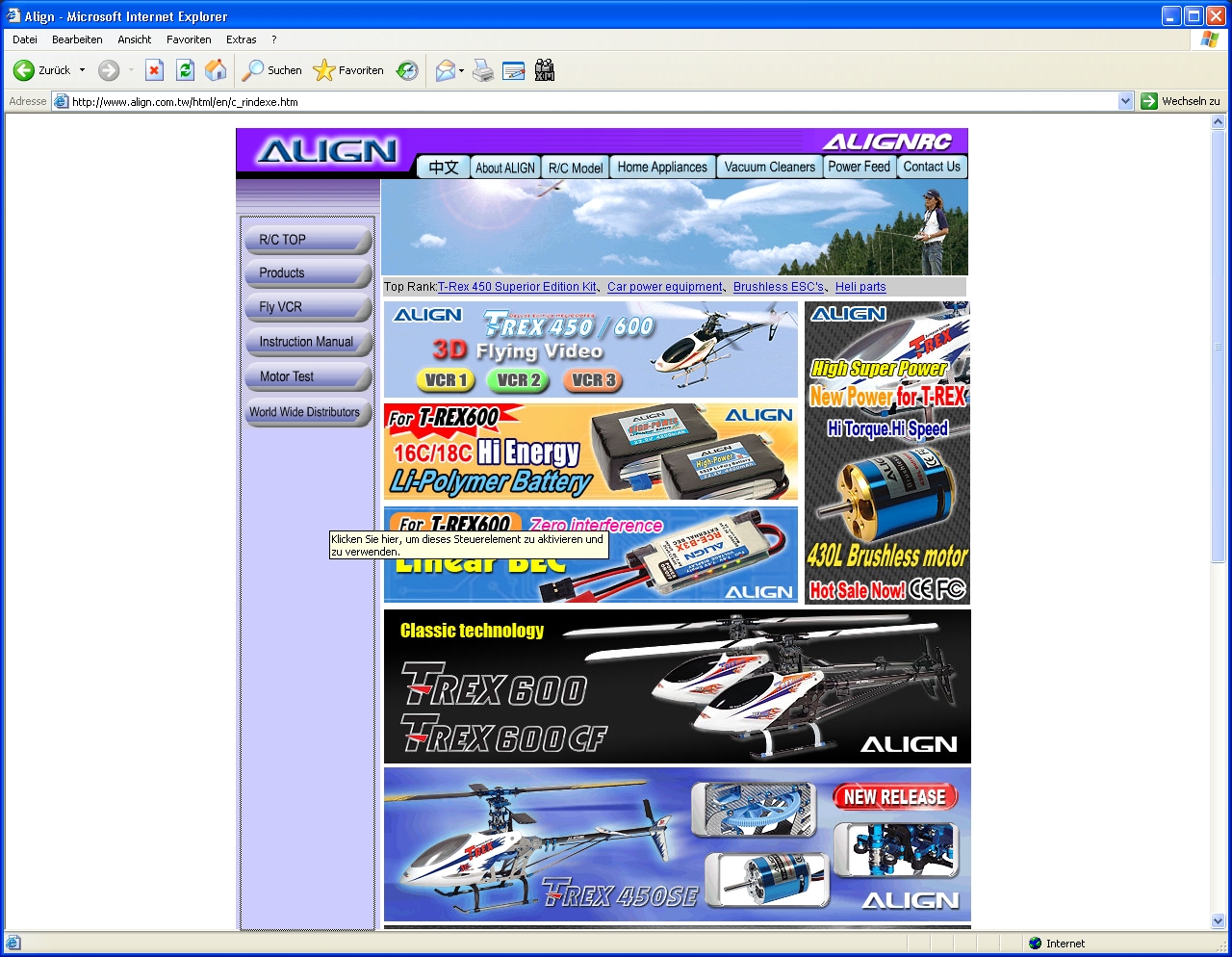The height and width of the screenshot is (957, 1232).
Task: Open the Ansicht menu
Action: pos(135,39)
